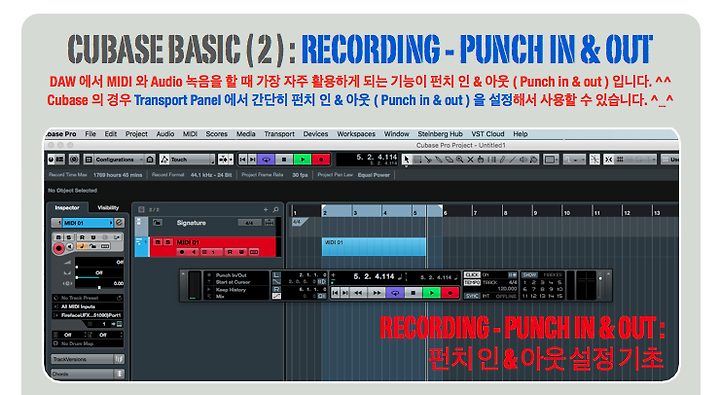720x395 pixels.
Task: Select the Range Selection tool in toolbar
Action: (x=417, y=159)
